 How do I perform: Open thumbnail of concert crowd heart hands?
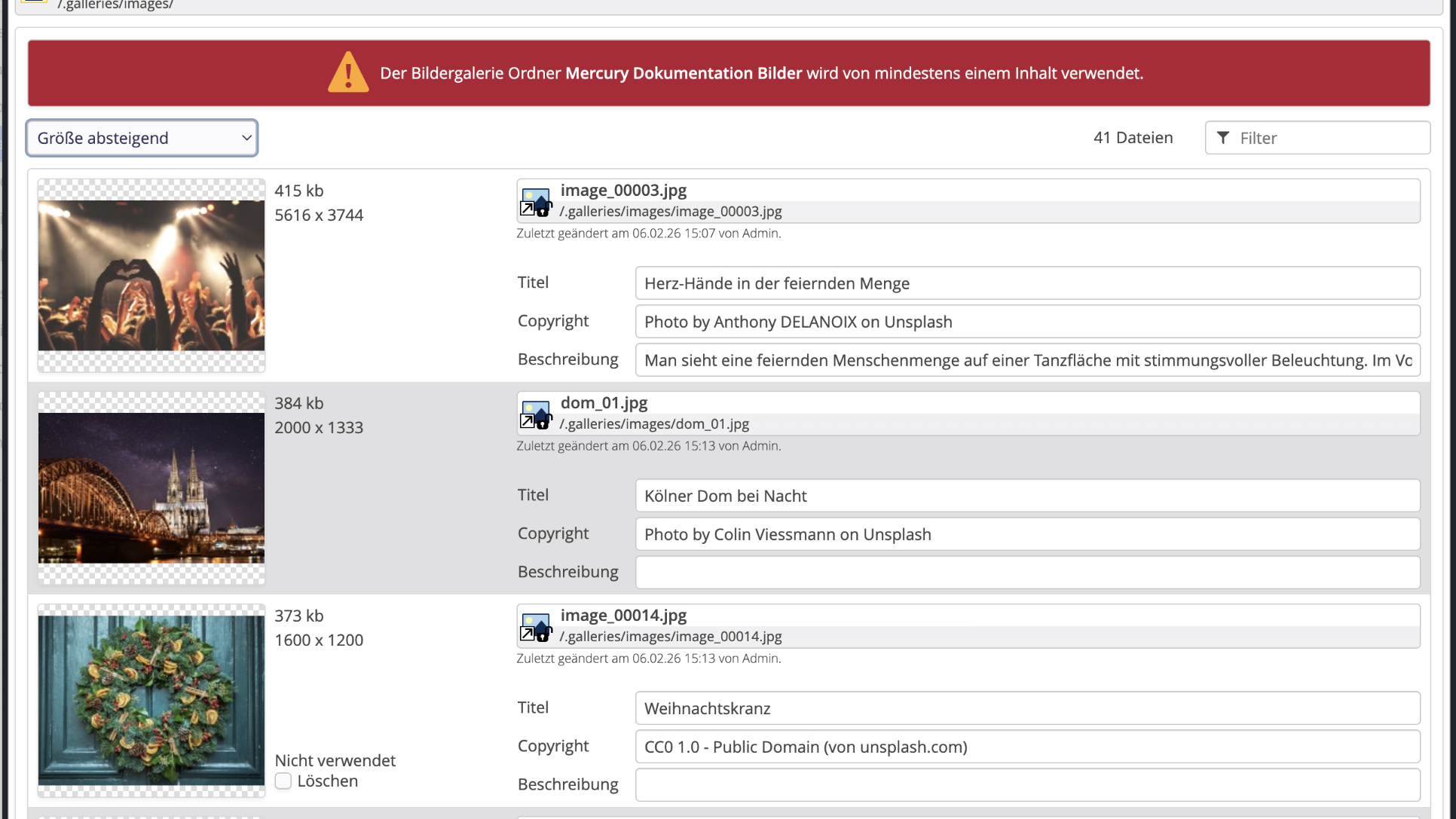click(x=151, y=276)
